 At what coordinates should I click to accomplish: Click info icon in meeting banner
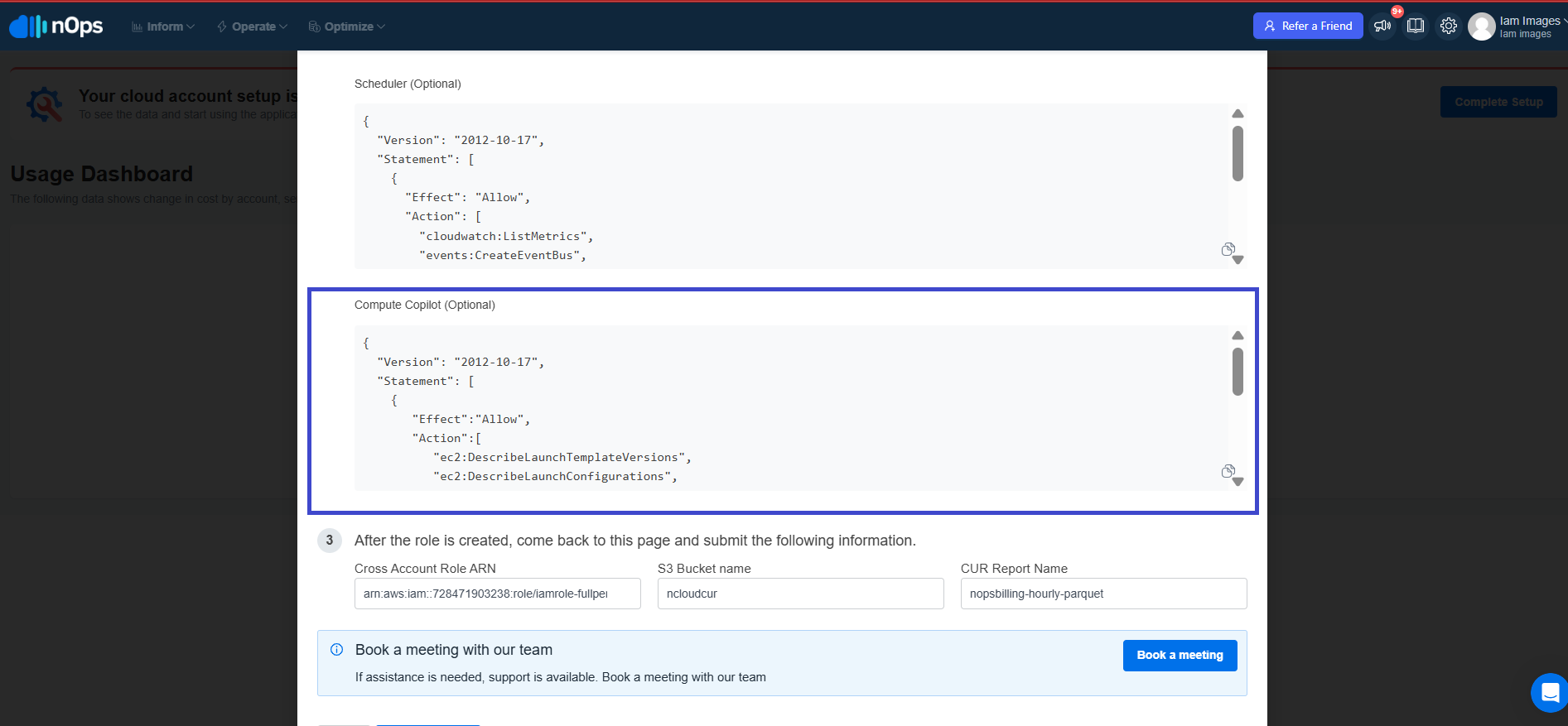[337, 650]
